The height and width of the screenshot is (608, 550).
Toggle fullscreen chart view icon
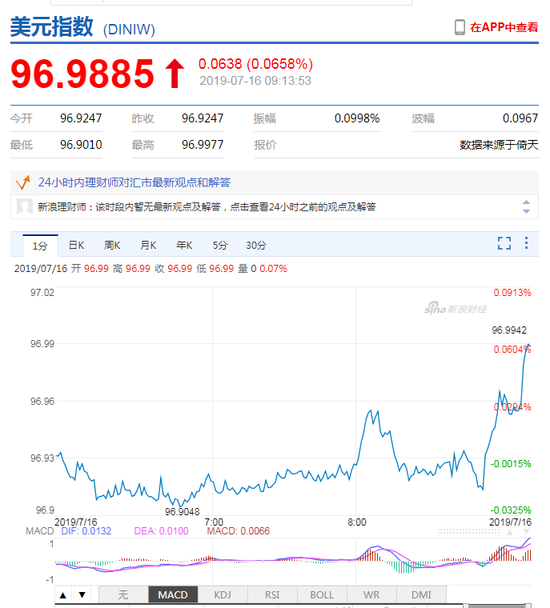pos(504,244)
